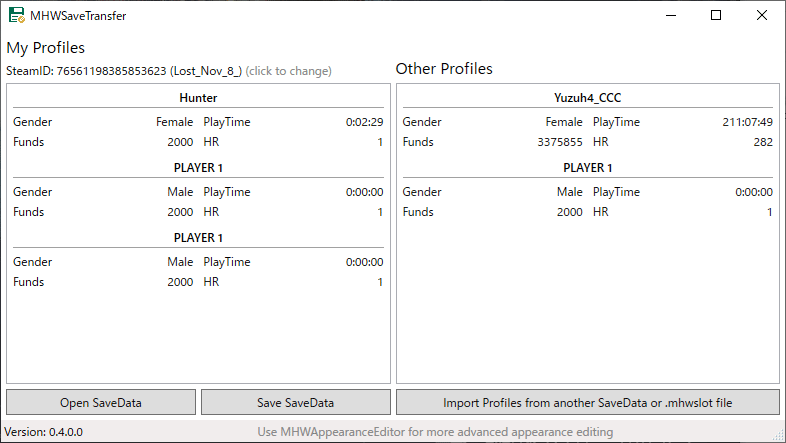Click the Save SaveData button
Screen dimensions: 786x443
pyautogui.click(x=296, y=402)
